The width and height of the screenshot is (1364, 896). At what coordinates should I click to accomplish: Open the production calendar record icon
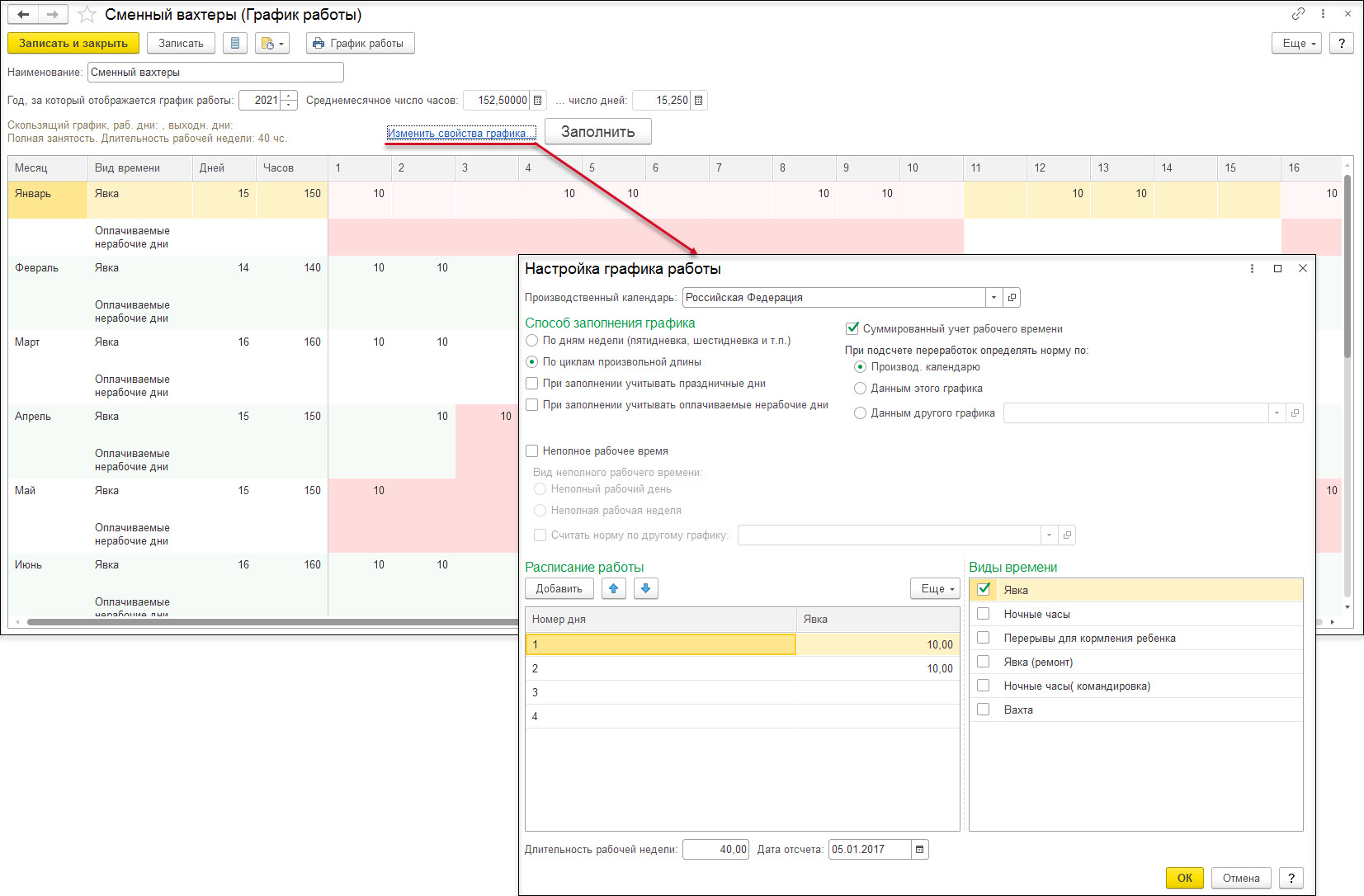coord(1012,297)
